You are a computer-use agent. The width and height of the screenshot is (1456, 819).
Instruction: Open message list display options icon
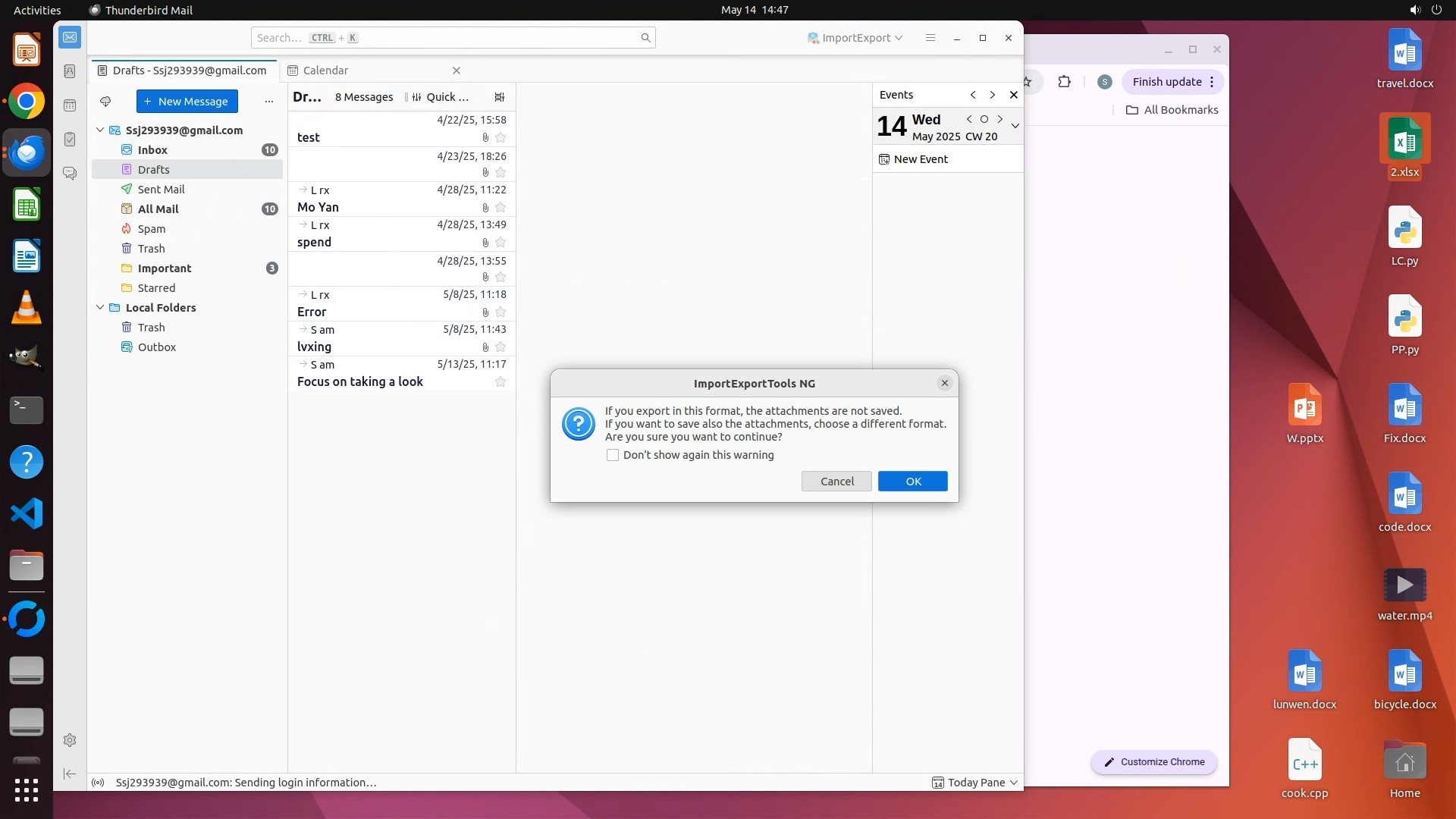(x=499, y=97)
